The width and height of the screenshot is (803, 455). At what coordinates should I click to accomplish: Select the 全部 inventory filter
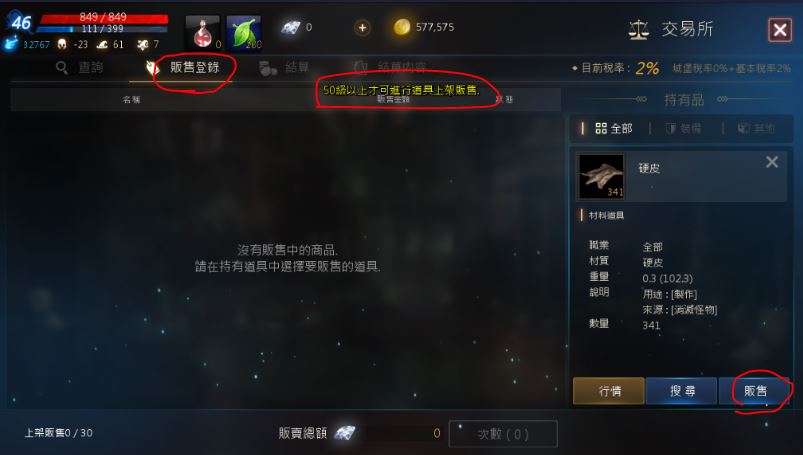[x=614, y=128]
